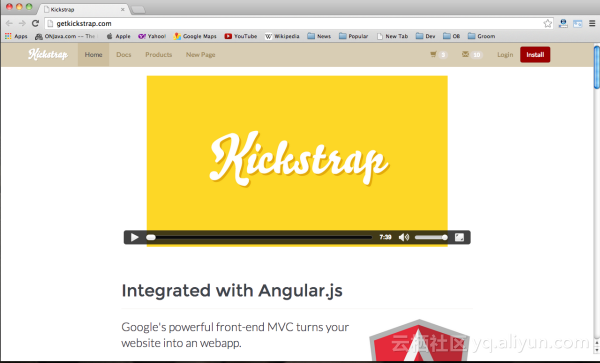Open Apps bookmark shortcut
600x363 pixels.
click(16, 36)
